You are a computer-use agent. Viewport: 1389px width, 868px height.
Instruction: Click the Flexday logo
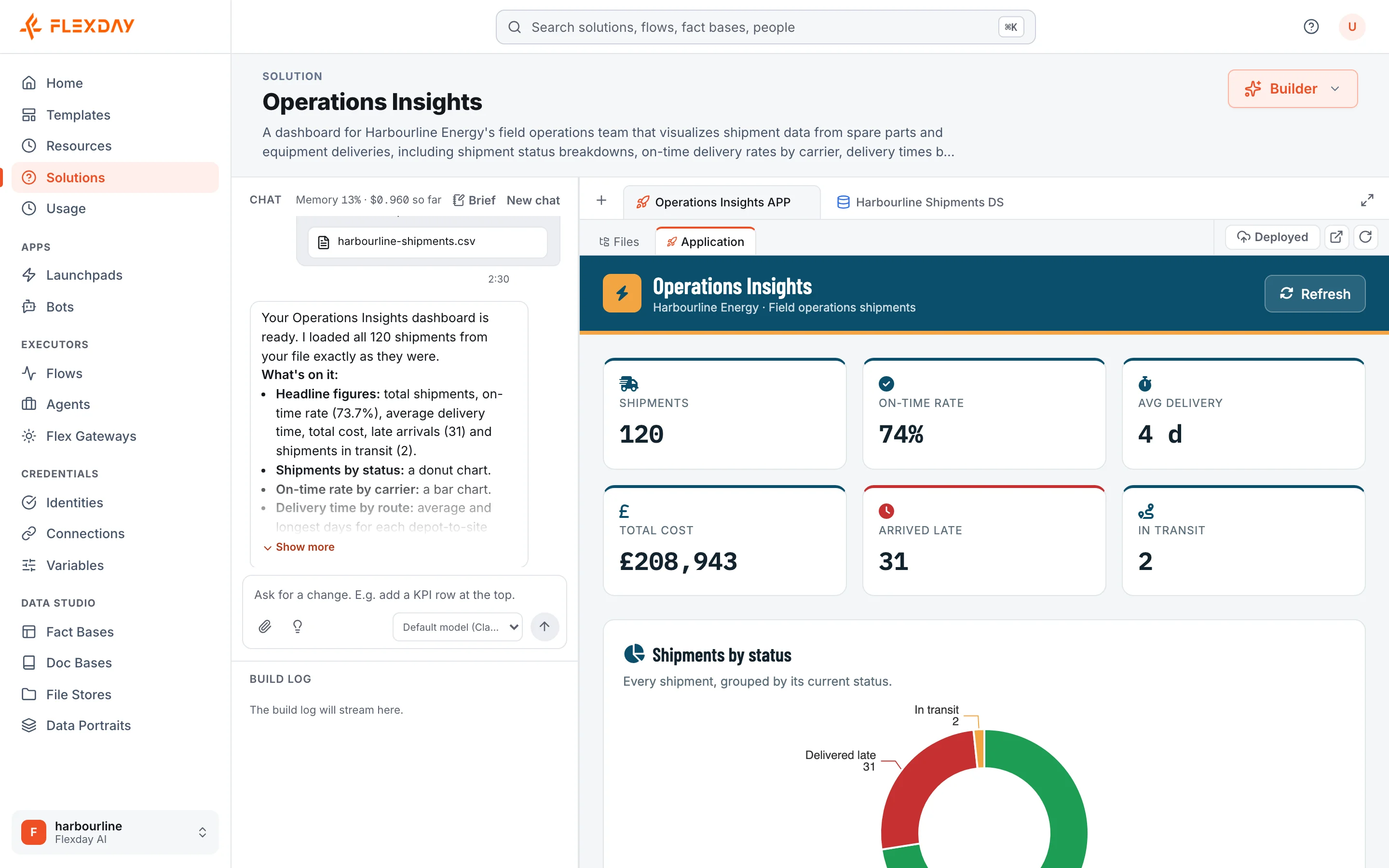point(77,26)
